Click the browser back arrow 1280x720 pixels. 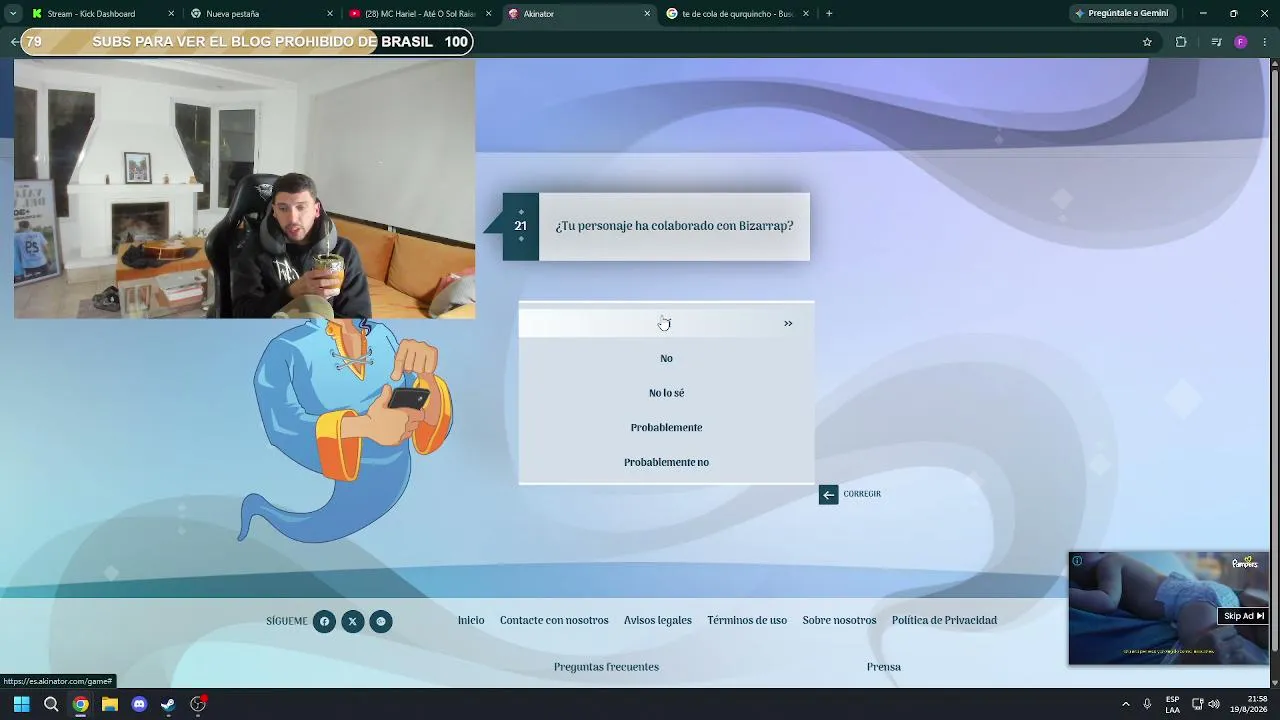[x=14, y=42]
